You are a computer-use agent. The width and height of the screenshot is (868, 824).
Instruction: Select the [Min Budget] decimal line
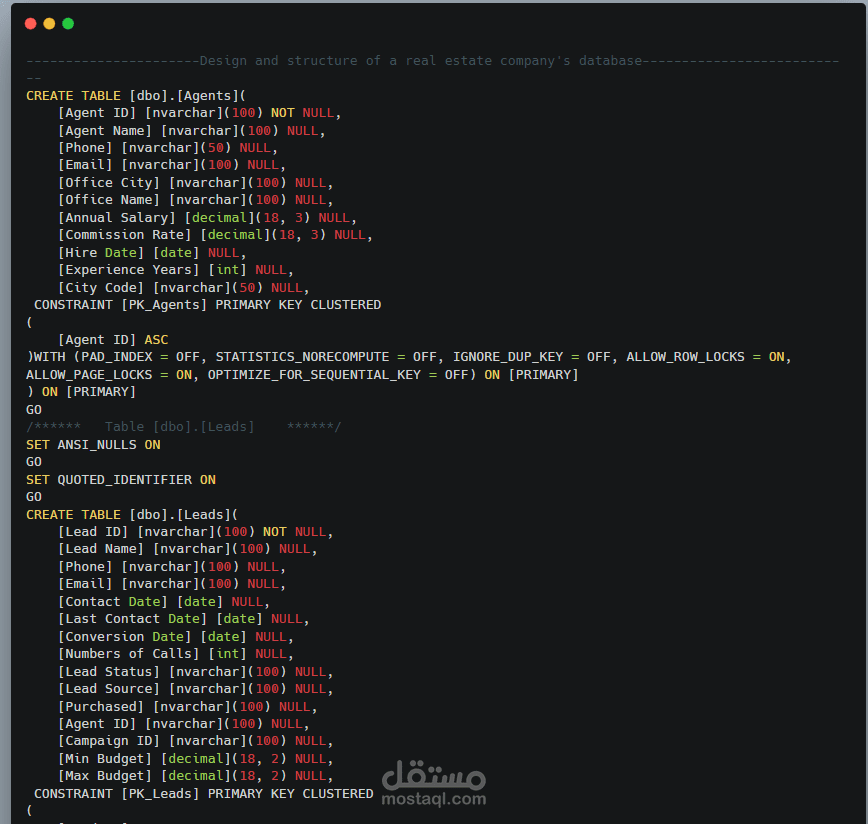(195, 759)
